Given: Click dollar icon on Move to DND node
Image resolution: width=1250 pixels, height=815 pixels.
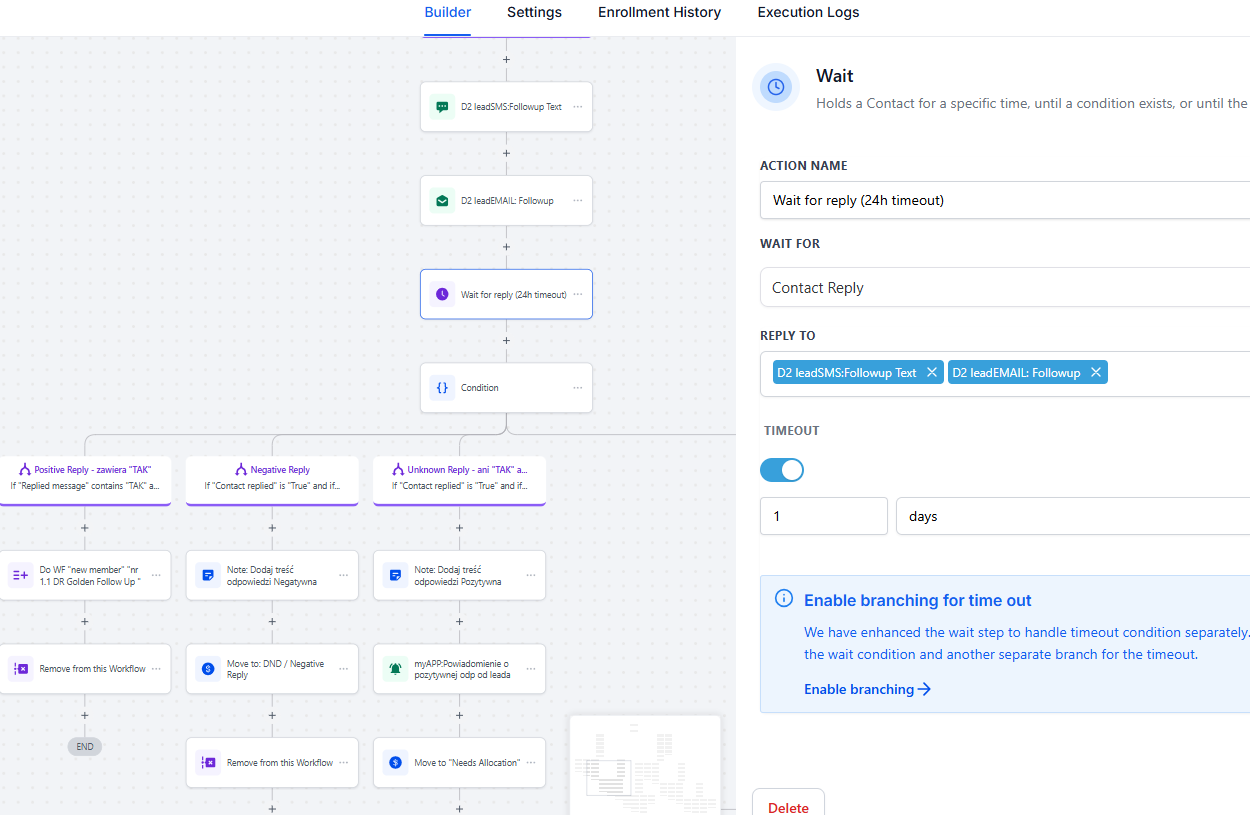Looking at the screenshot, I should (x=208, y=669).
